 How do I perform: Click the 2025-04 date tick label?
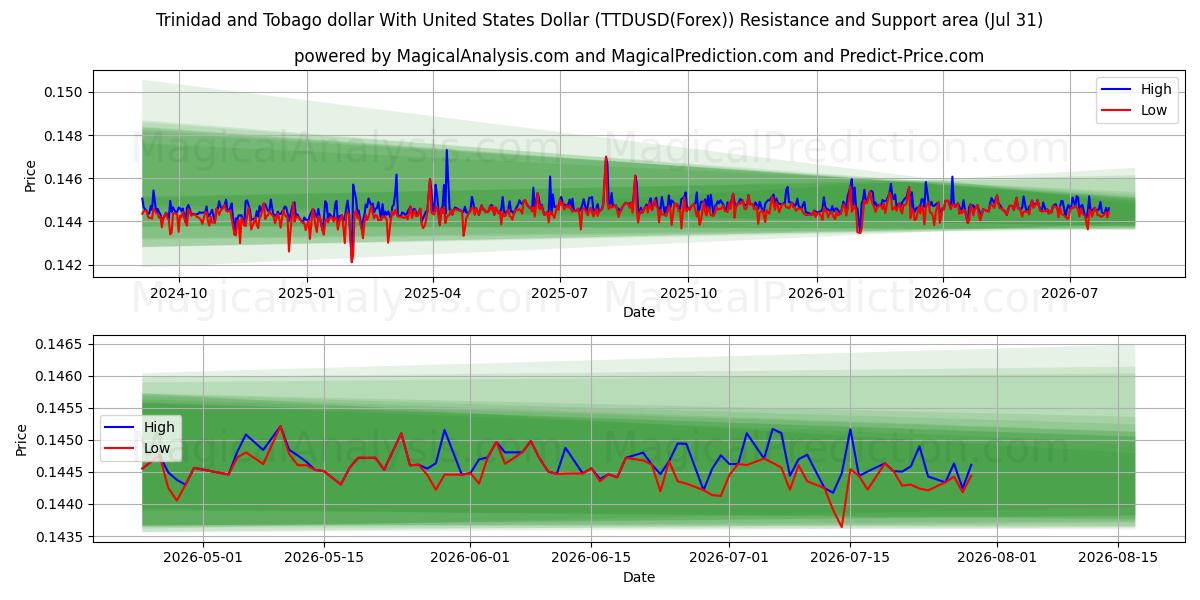(433, 294)
